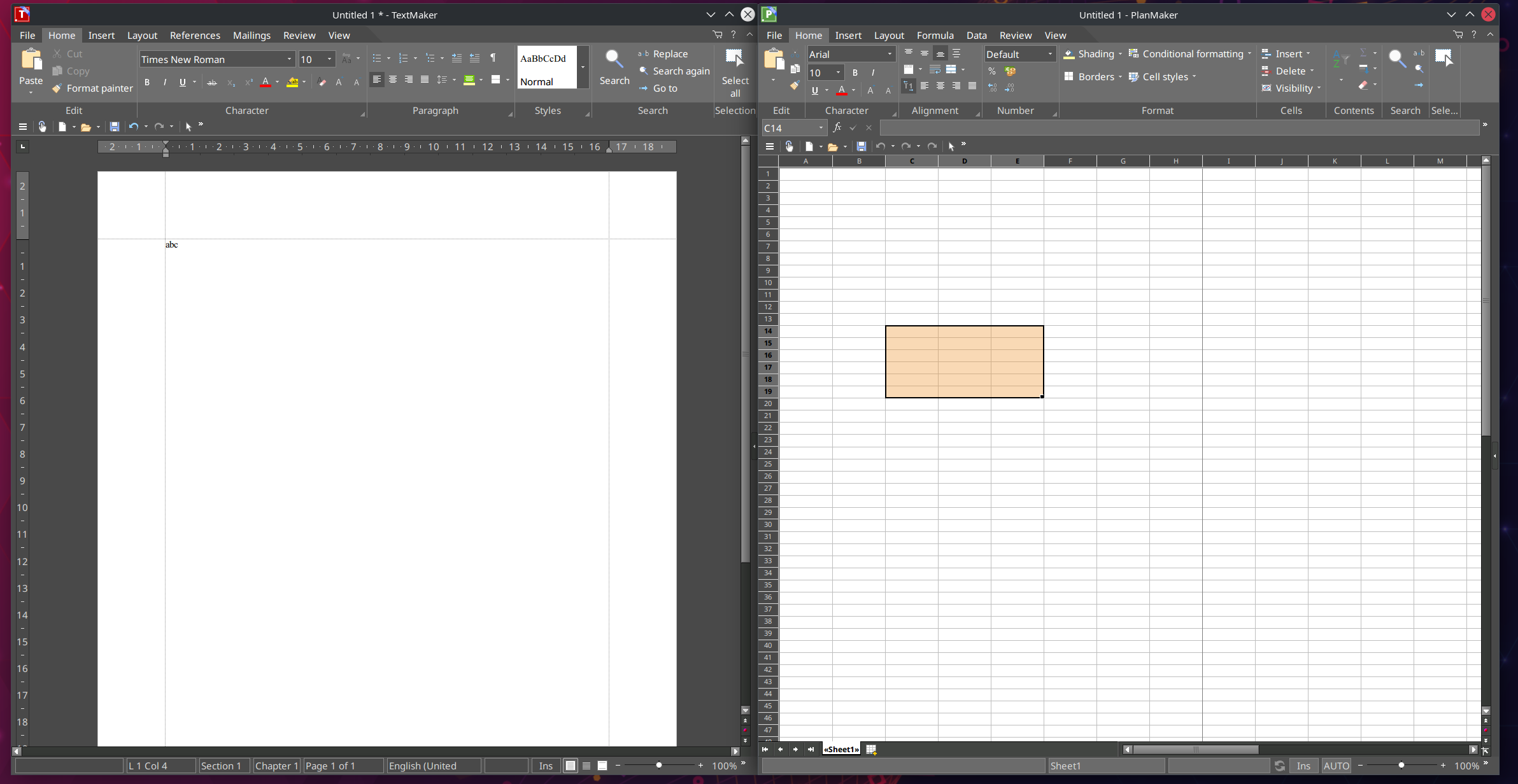Open line spacing dropdown in TextMaker
Viewport: 1518px width, 784px height.
[x=454, y=80]
